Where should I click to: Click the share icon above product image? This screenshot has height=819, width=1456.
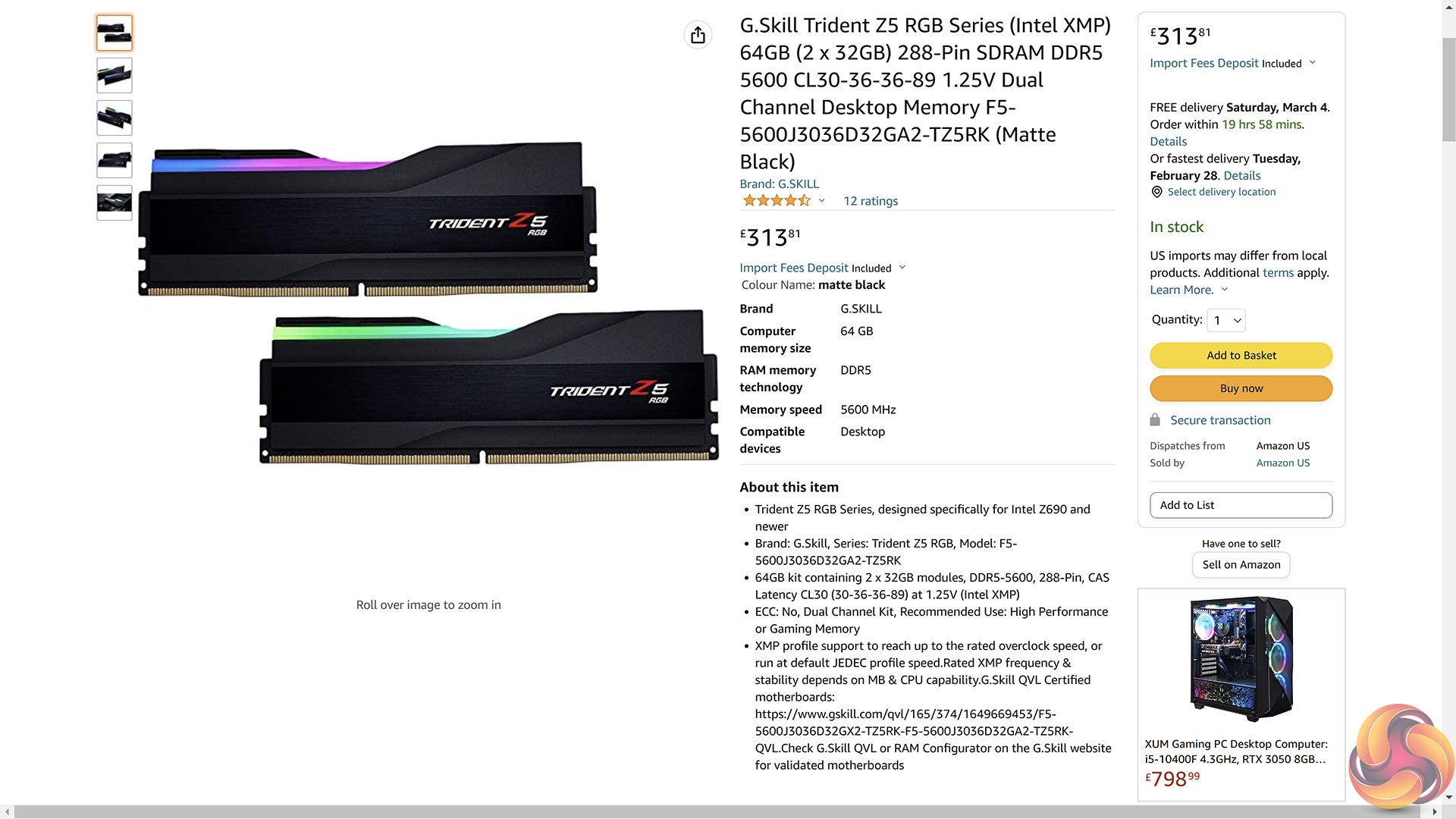tap(698, 35)
